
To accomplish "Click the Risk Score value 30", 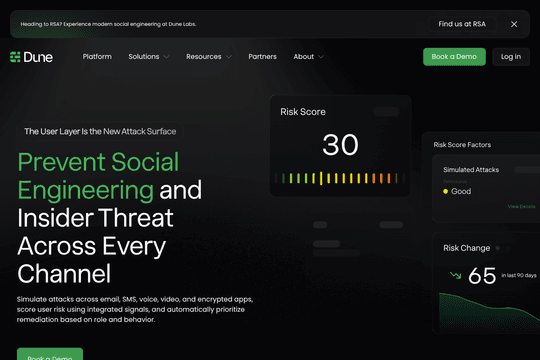I will 340,145.
